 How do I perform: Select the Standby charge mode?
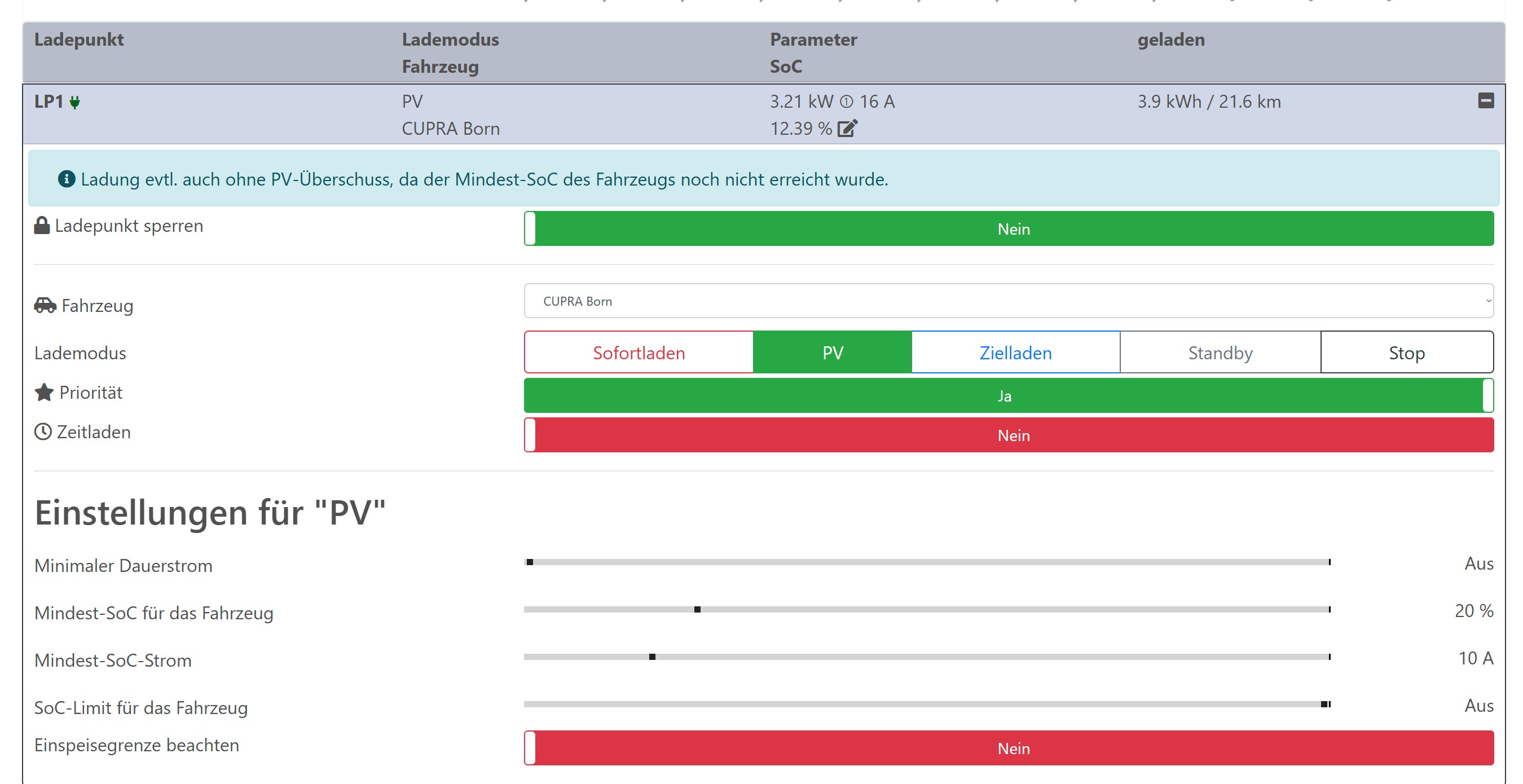(x=1220, y=353)
